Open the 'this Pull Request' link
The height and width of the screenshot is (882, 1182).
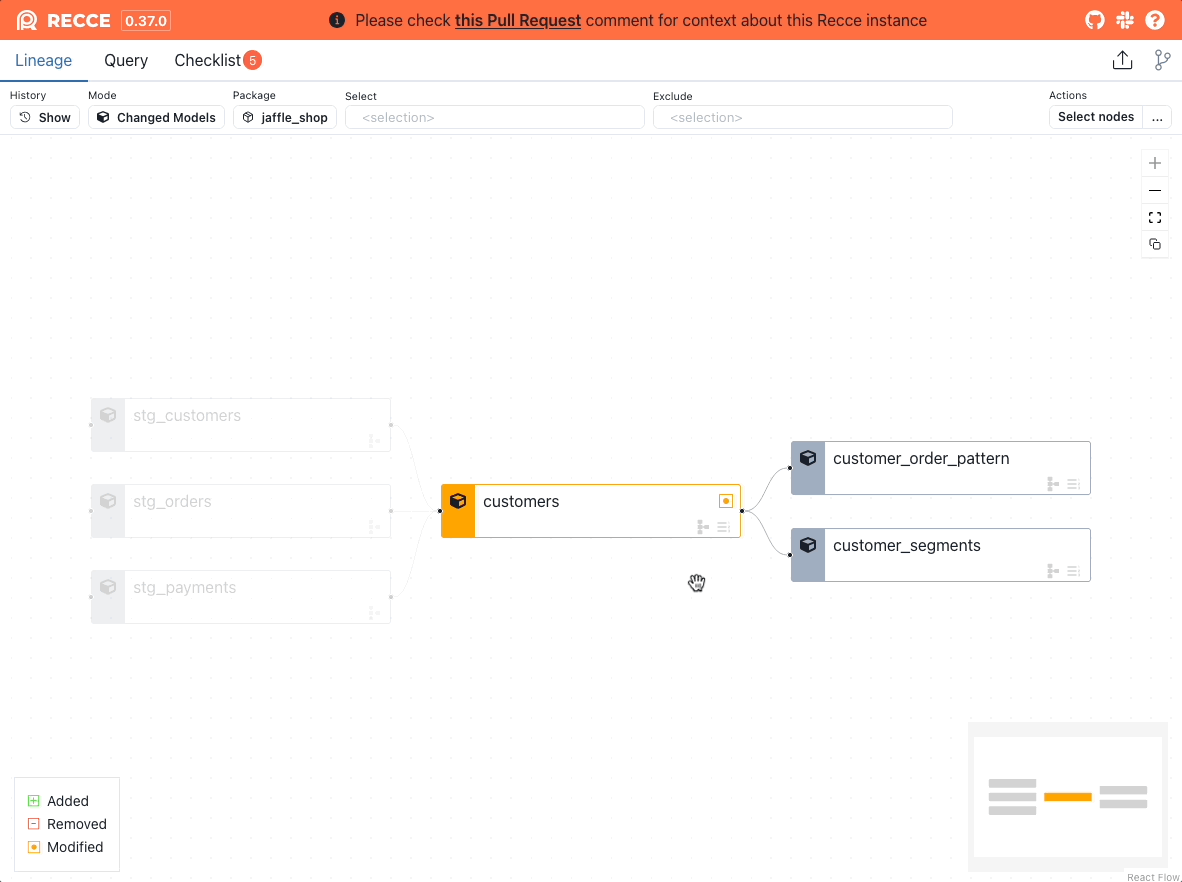[518, 20]
